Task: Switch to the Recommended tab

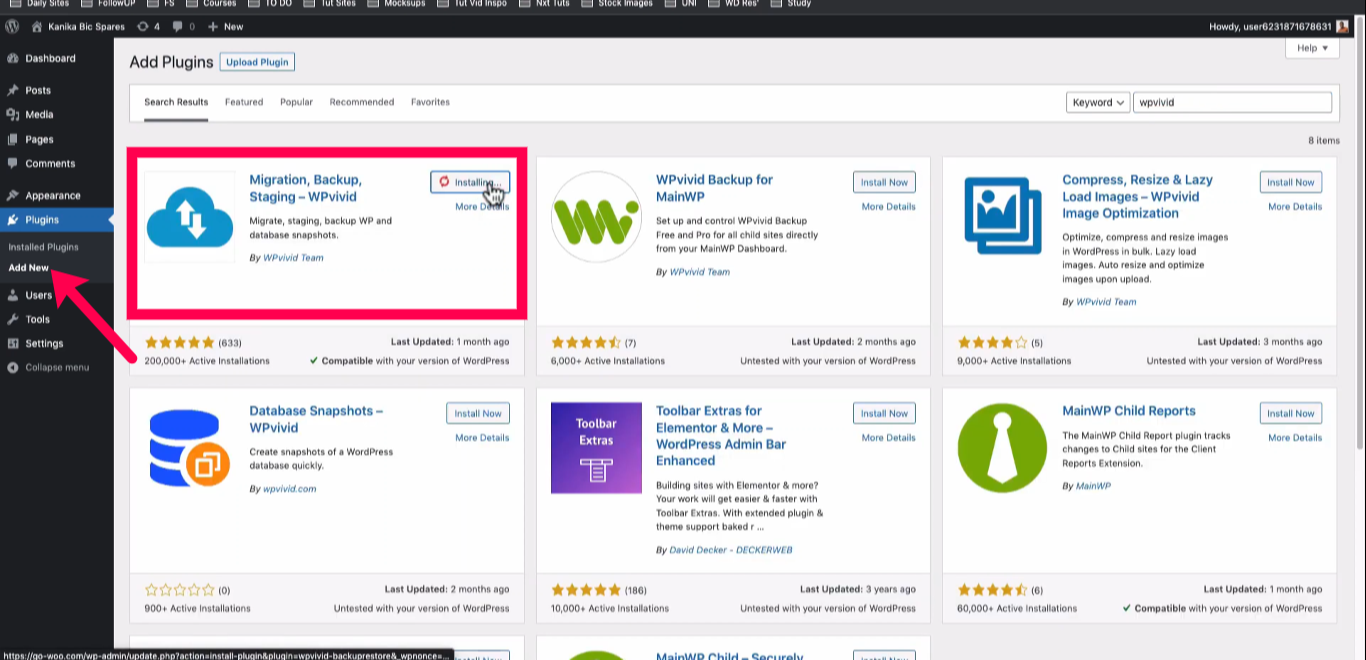Action: [362, 102]
